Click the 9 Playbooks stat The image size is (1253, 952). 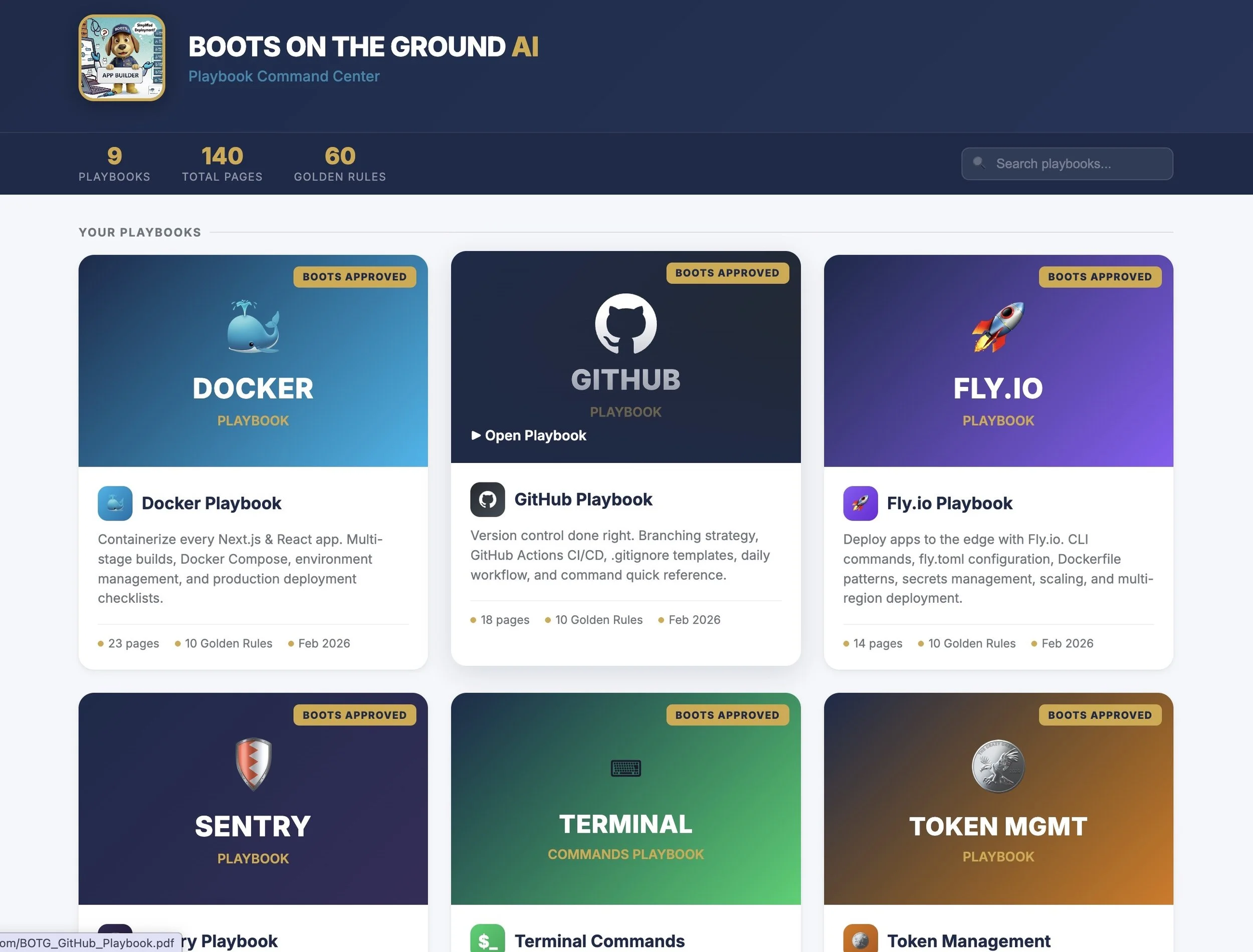[114, 164]
